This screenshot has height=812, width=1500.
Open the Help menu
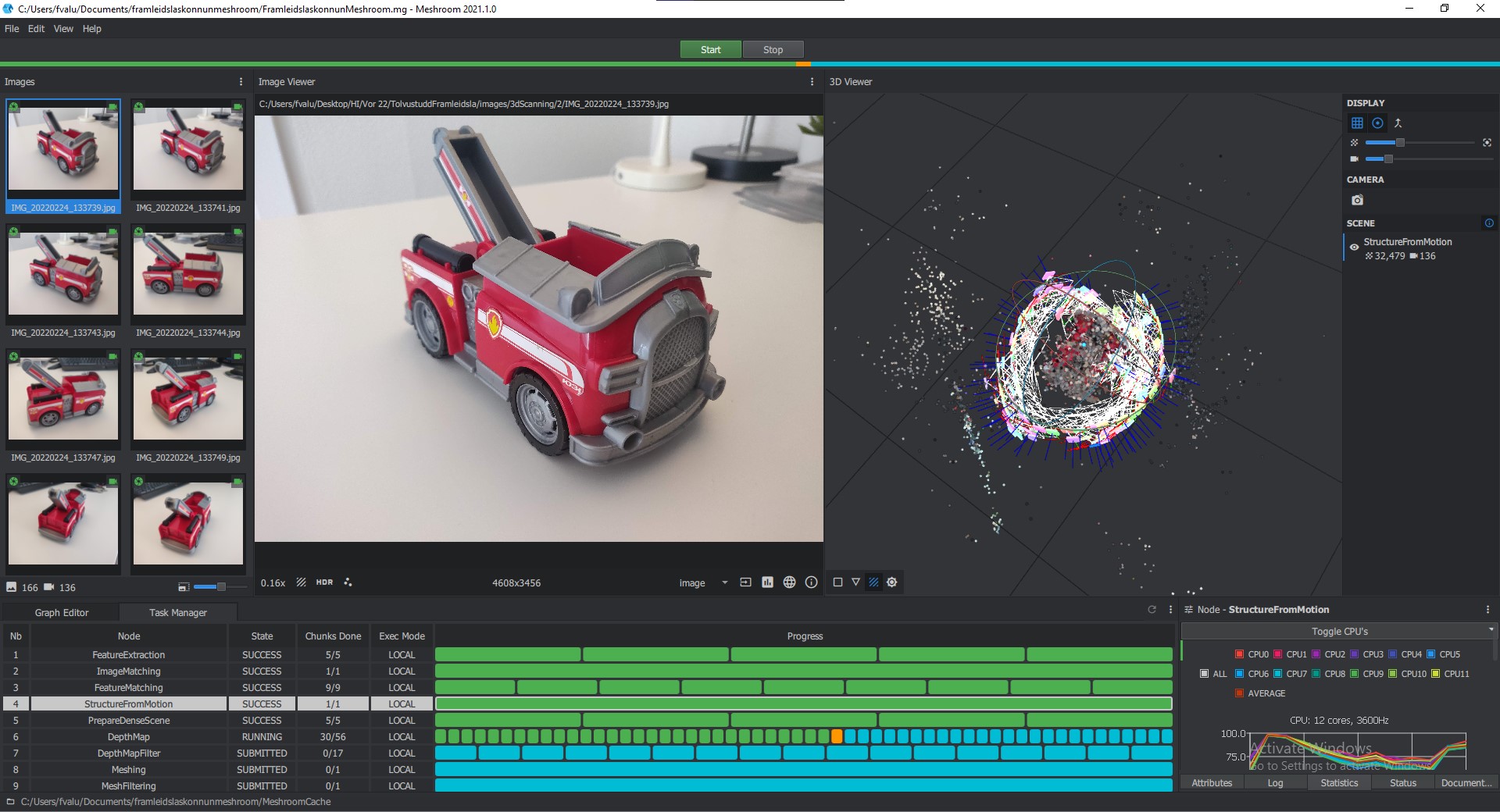[x=92, y=29]
